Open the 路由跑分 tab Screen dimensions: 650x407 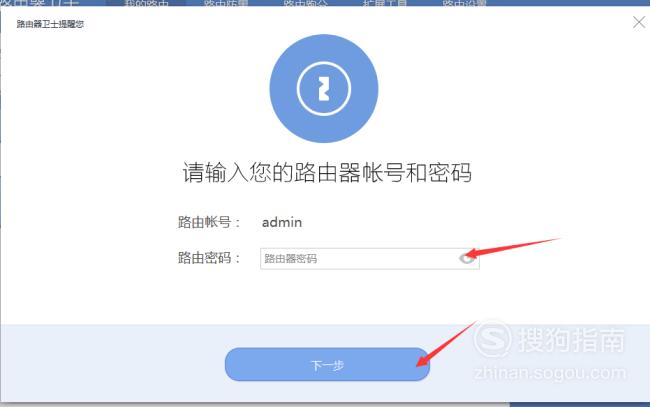pos(306,3)
